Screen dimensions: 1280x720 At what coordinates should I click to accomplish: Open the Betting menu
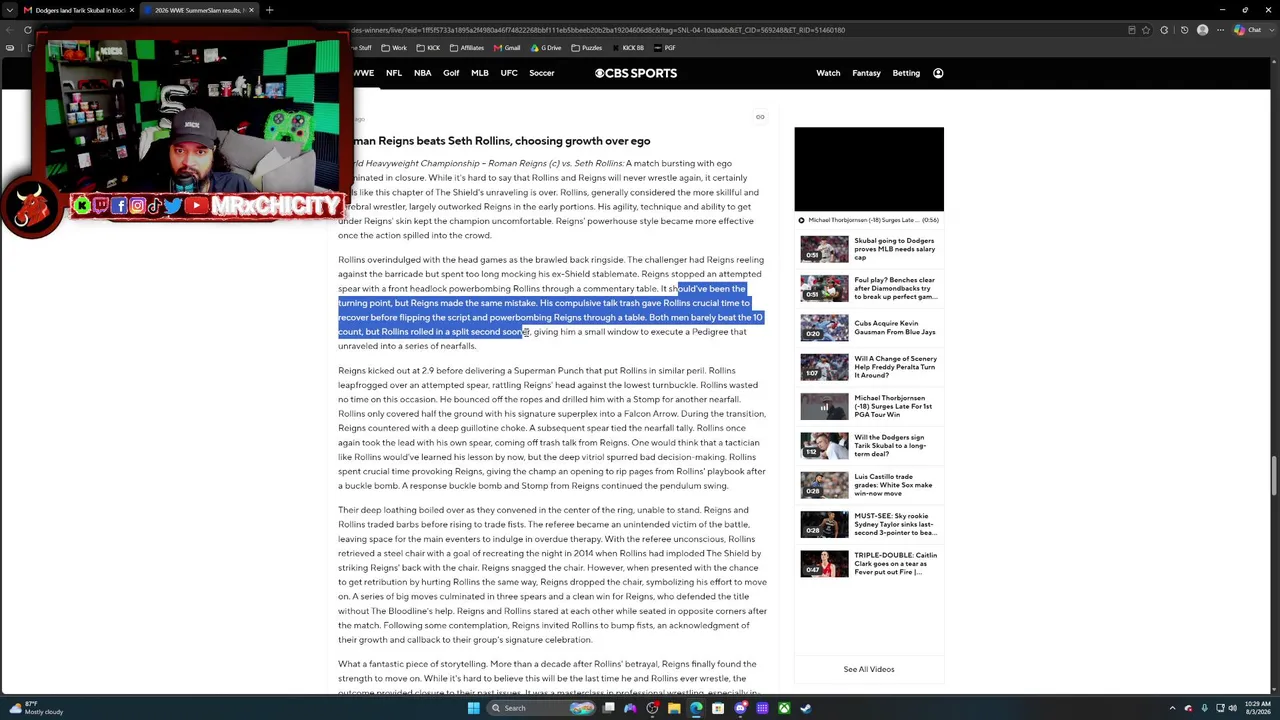(906, 73)
